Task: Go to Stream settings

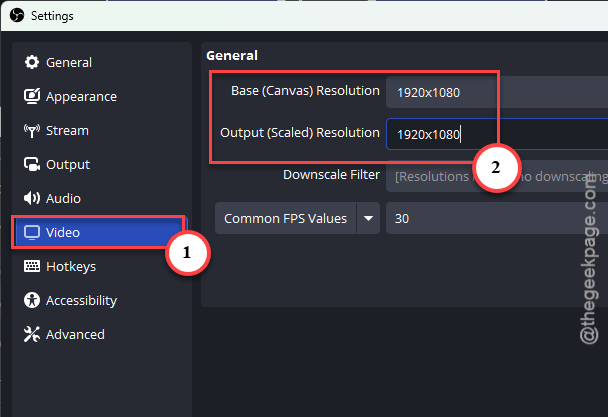Action: [102, 131]
